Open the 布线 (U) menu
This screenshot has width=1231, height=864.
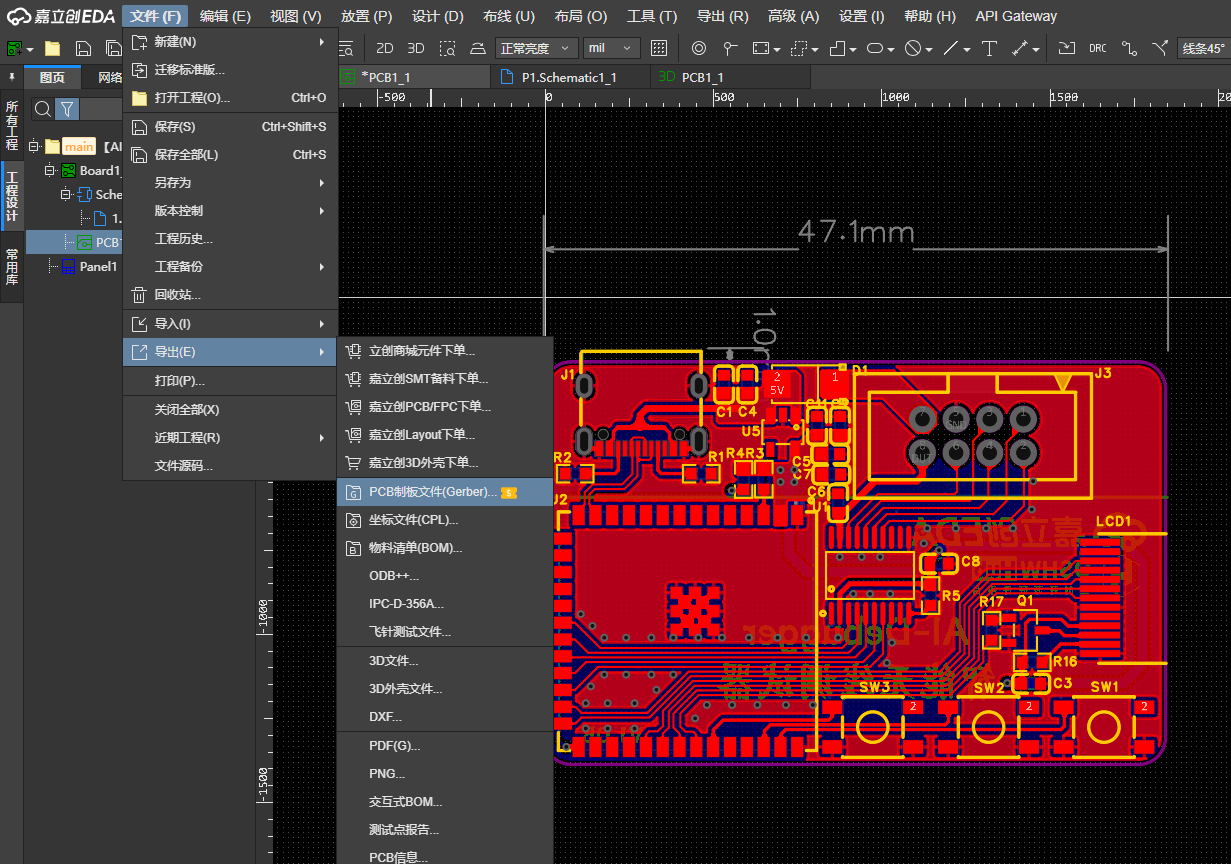point(509,16)
